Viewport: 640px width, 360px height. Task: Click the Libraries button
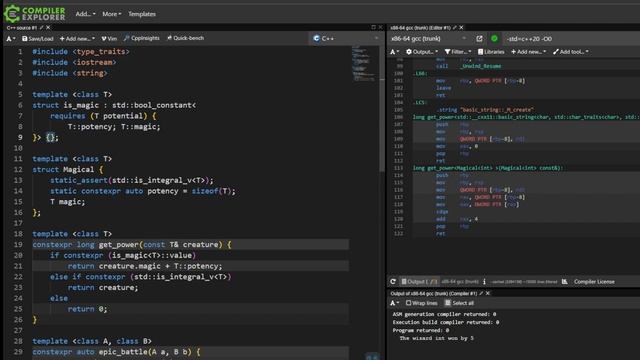point(491,52)
